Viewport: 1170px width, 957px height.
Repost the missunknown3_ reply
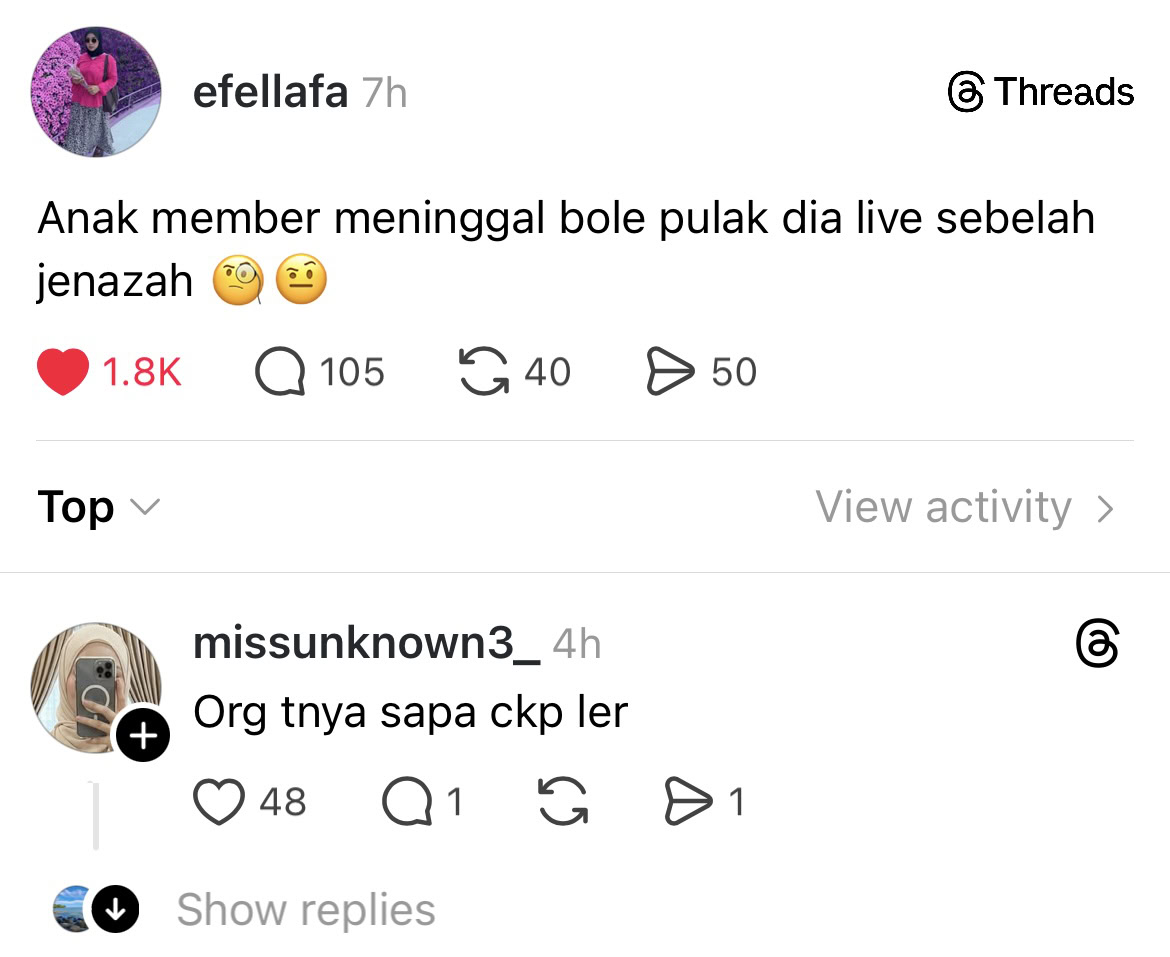click(564, 802)
